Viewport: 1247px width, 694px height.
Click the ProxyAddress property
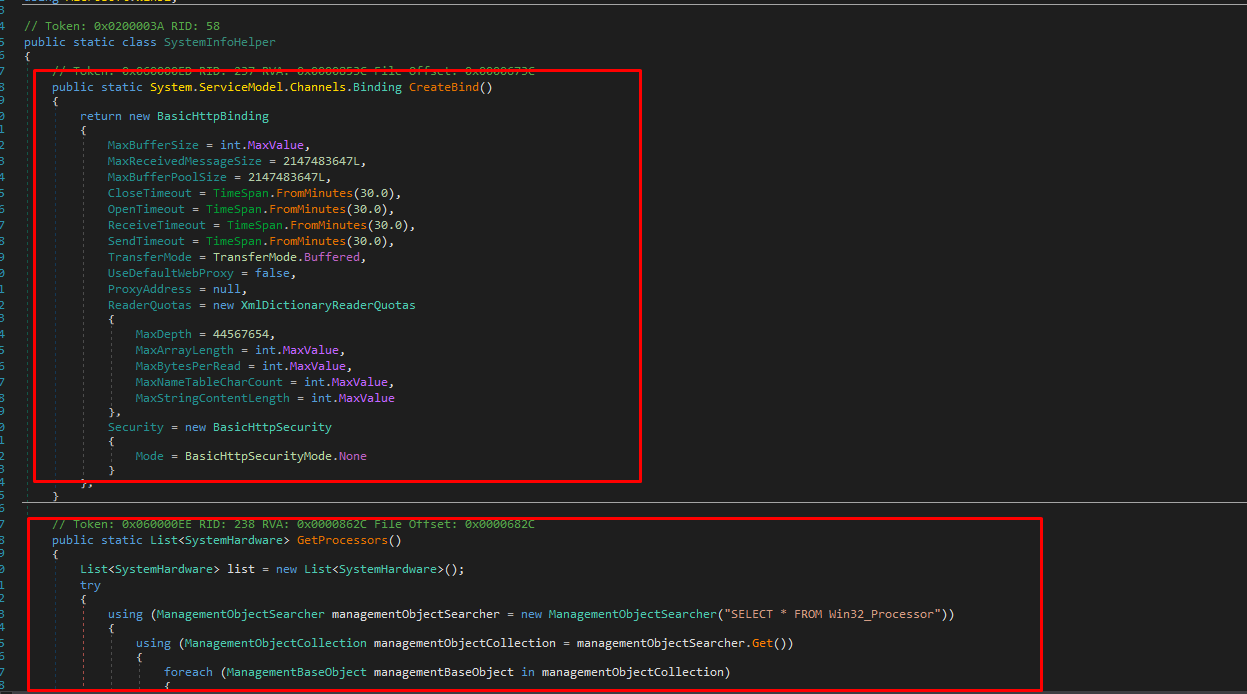pyautogui.click(x=150, y=289)
